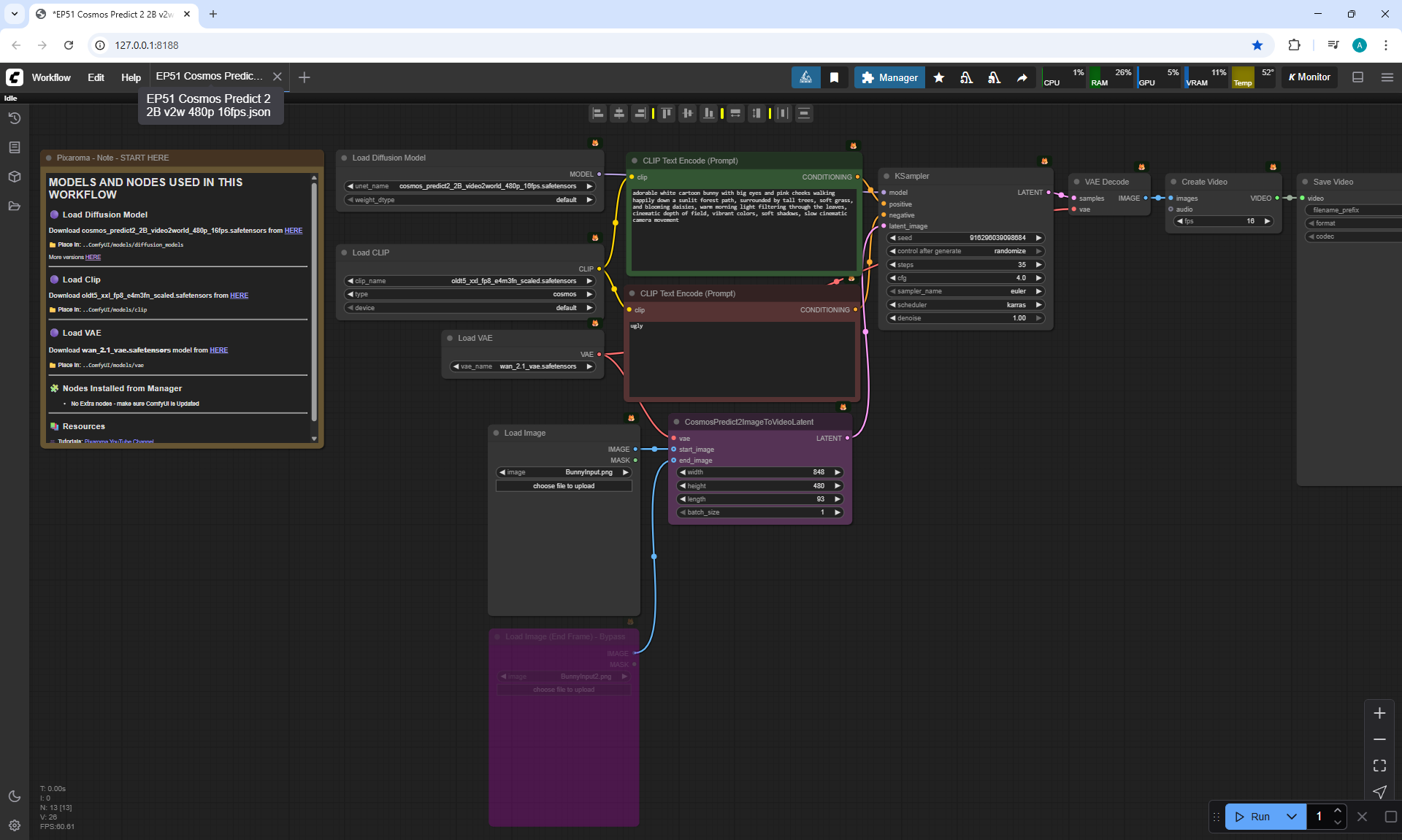Screen dimensions: 1402x840
Task: Click the Manager button
Action: 889,77
